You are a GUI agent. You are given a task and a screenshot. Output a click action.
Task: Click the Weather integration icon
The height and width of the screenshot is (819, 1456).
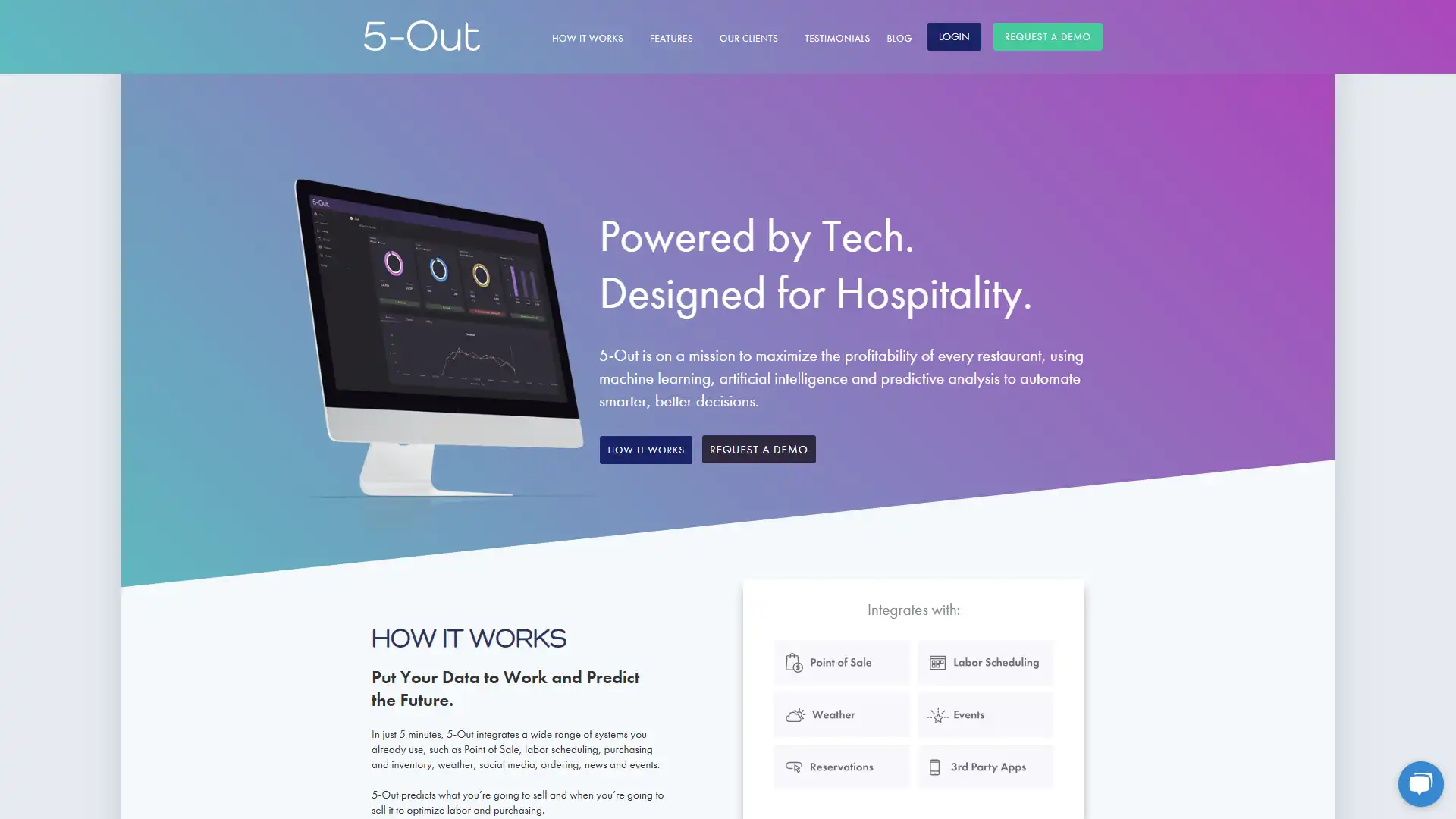tap(794, 714)
